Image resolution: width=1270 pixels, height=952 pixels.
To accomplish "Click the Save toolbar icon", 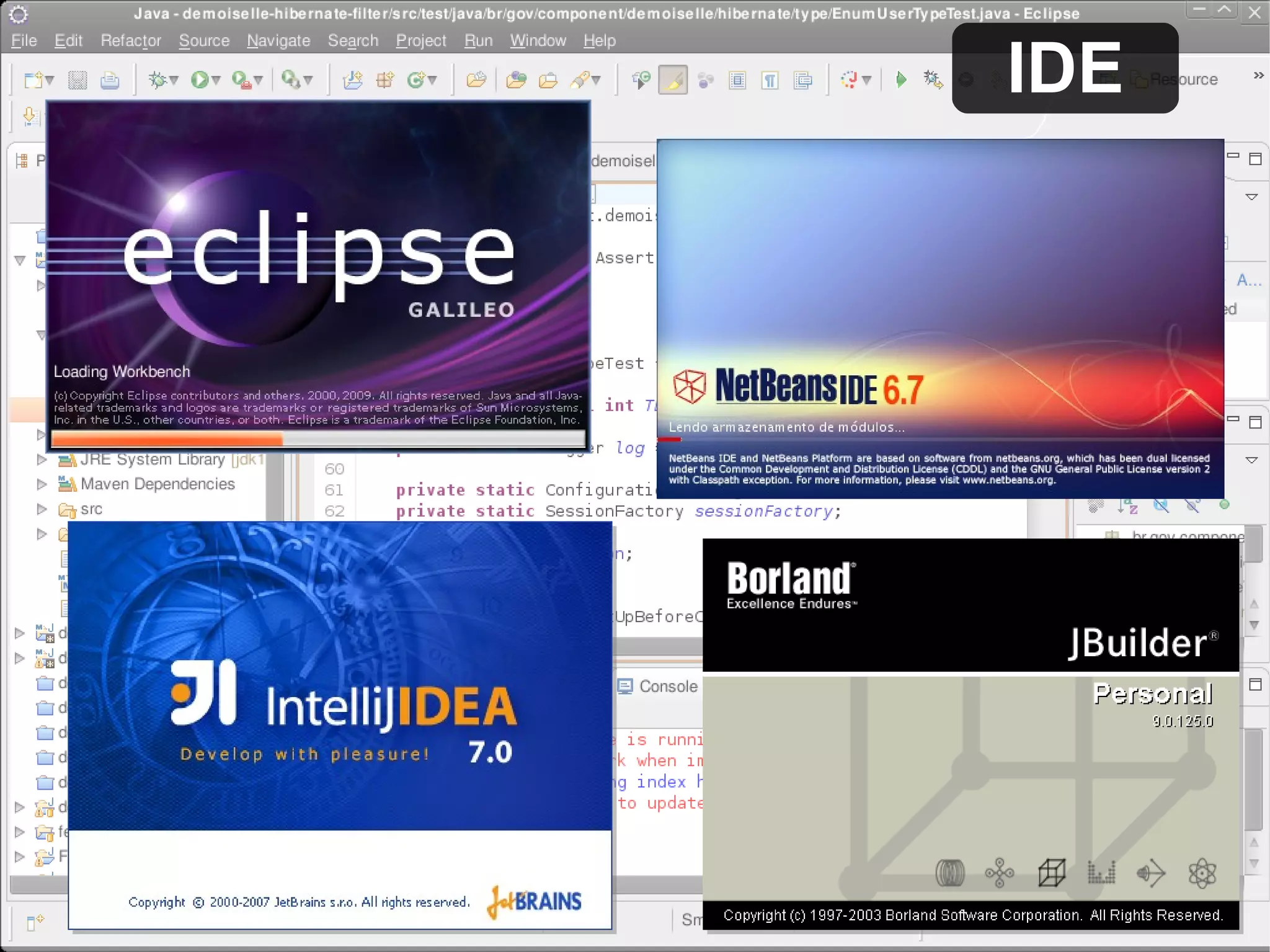I will [78, 80].
